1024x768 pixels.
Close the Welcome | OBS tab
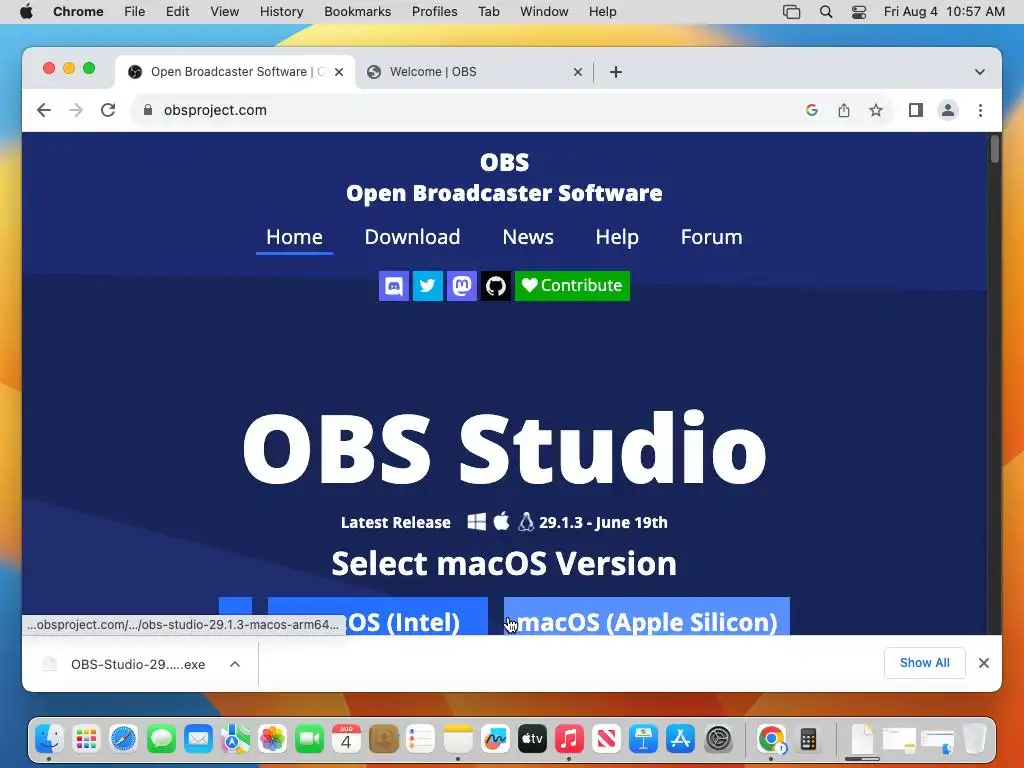click(577, 72)
